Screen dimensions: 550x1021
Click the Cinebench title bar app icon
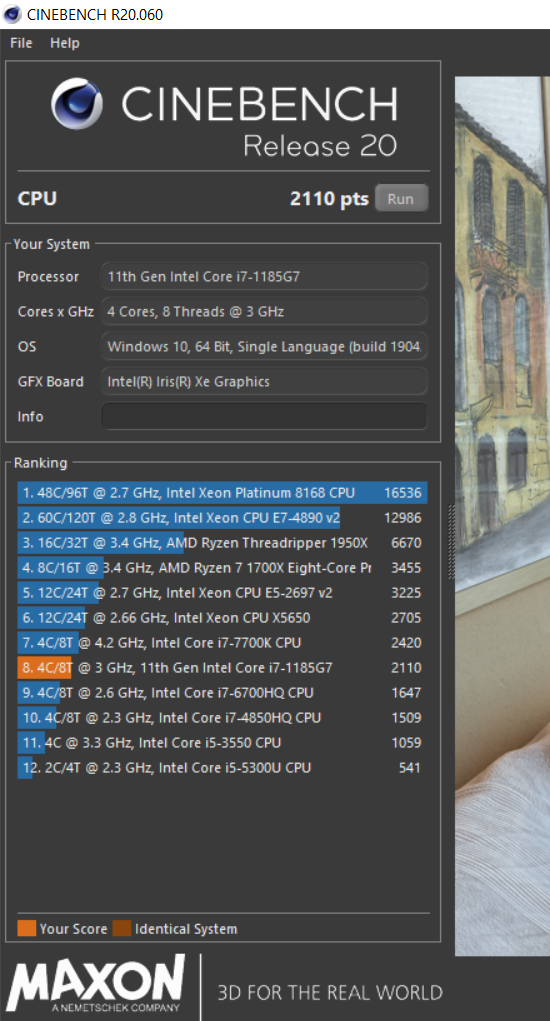(12, 14)
